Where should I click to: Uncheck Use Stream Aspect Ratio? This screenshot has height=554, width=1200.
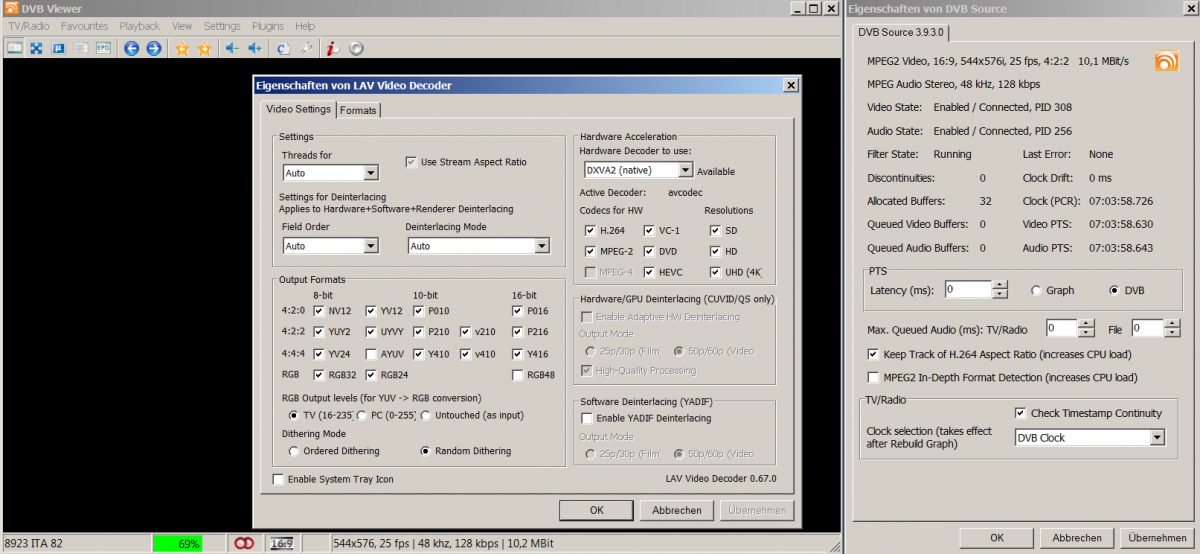click(411, 162)
